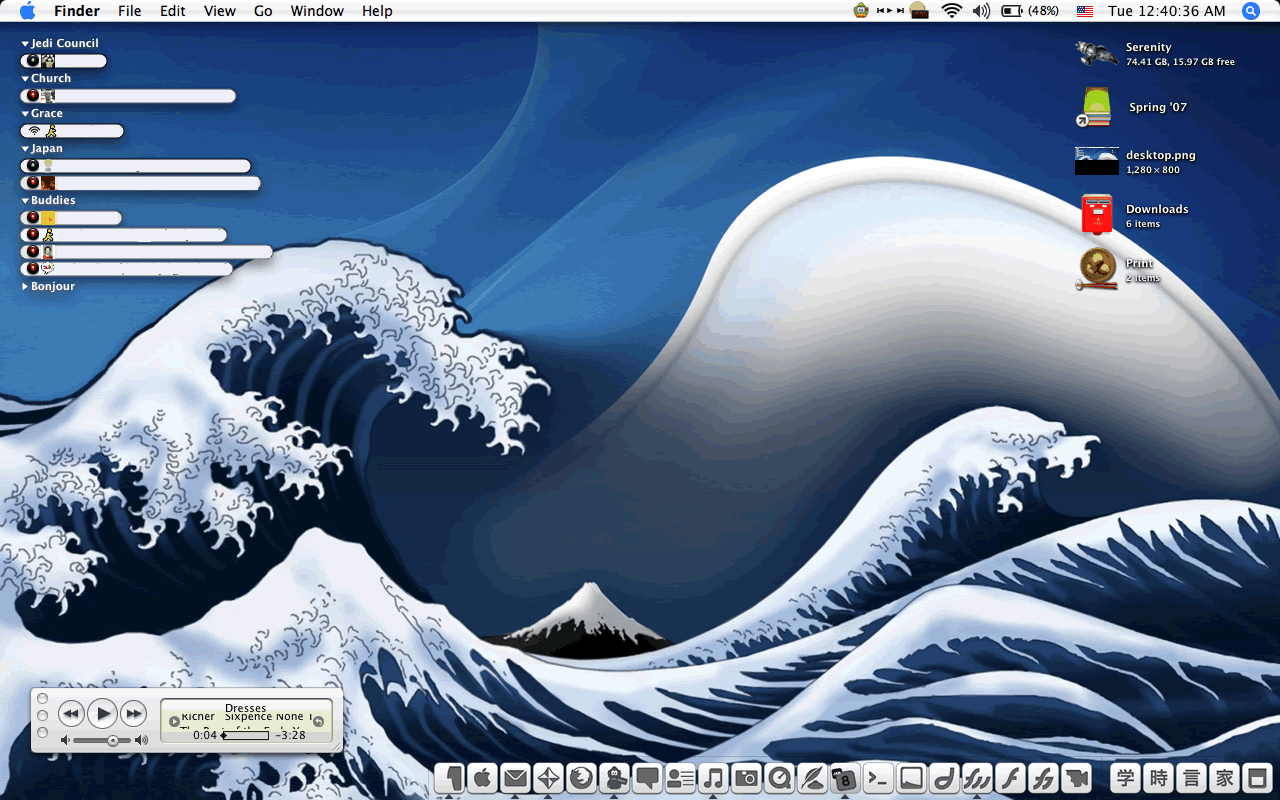Click the circular arrow on iTunes display right

point(318,721)
